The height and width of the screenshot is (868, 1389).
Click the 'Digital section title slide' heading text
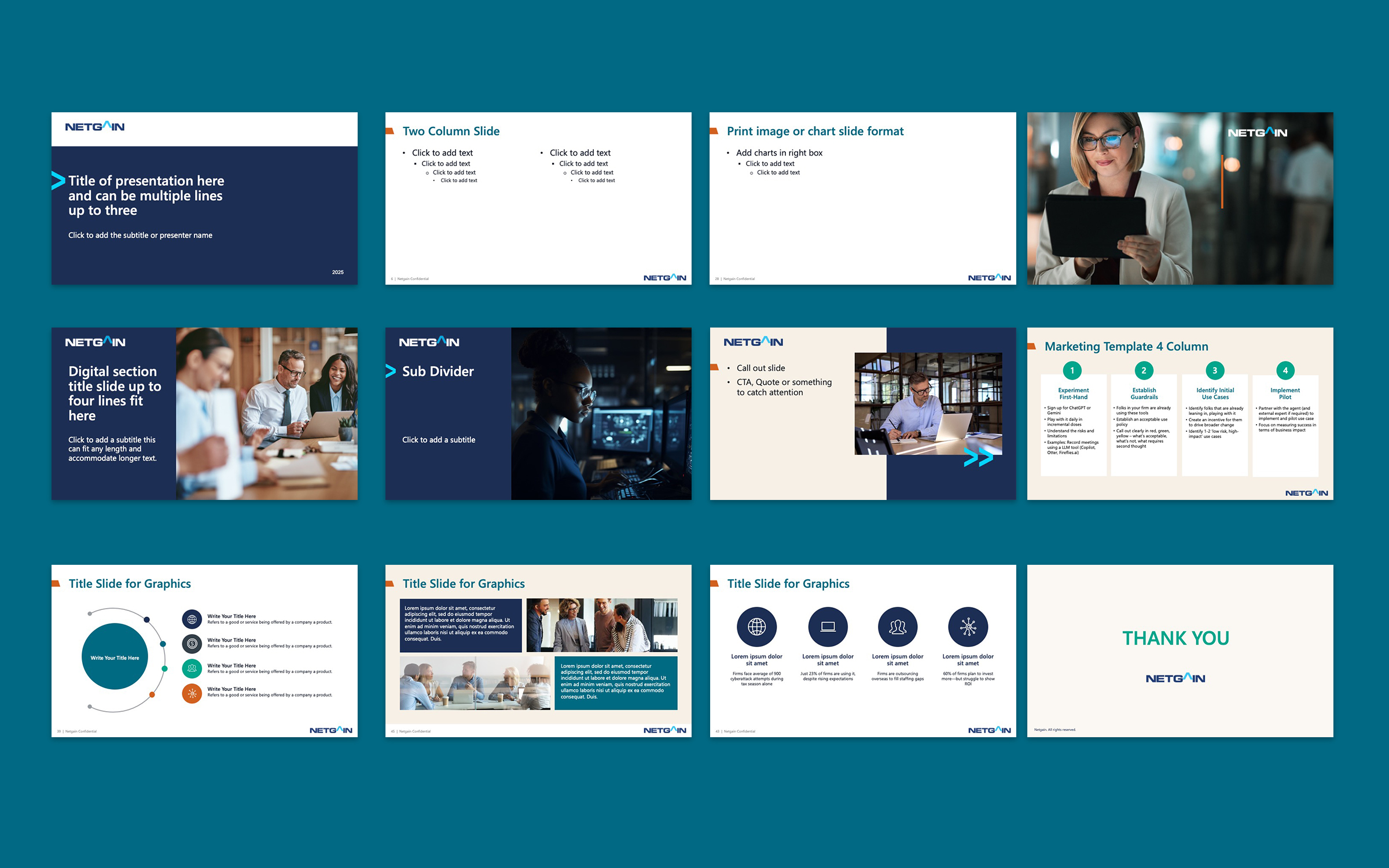click(x=115, y=393)
